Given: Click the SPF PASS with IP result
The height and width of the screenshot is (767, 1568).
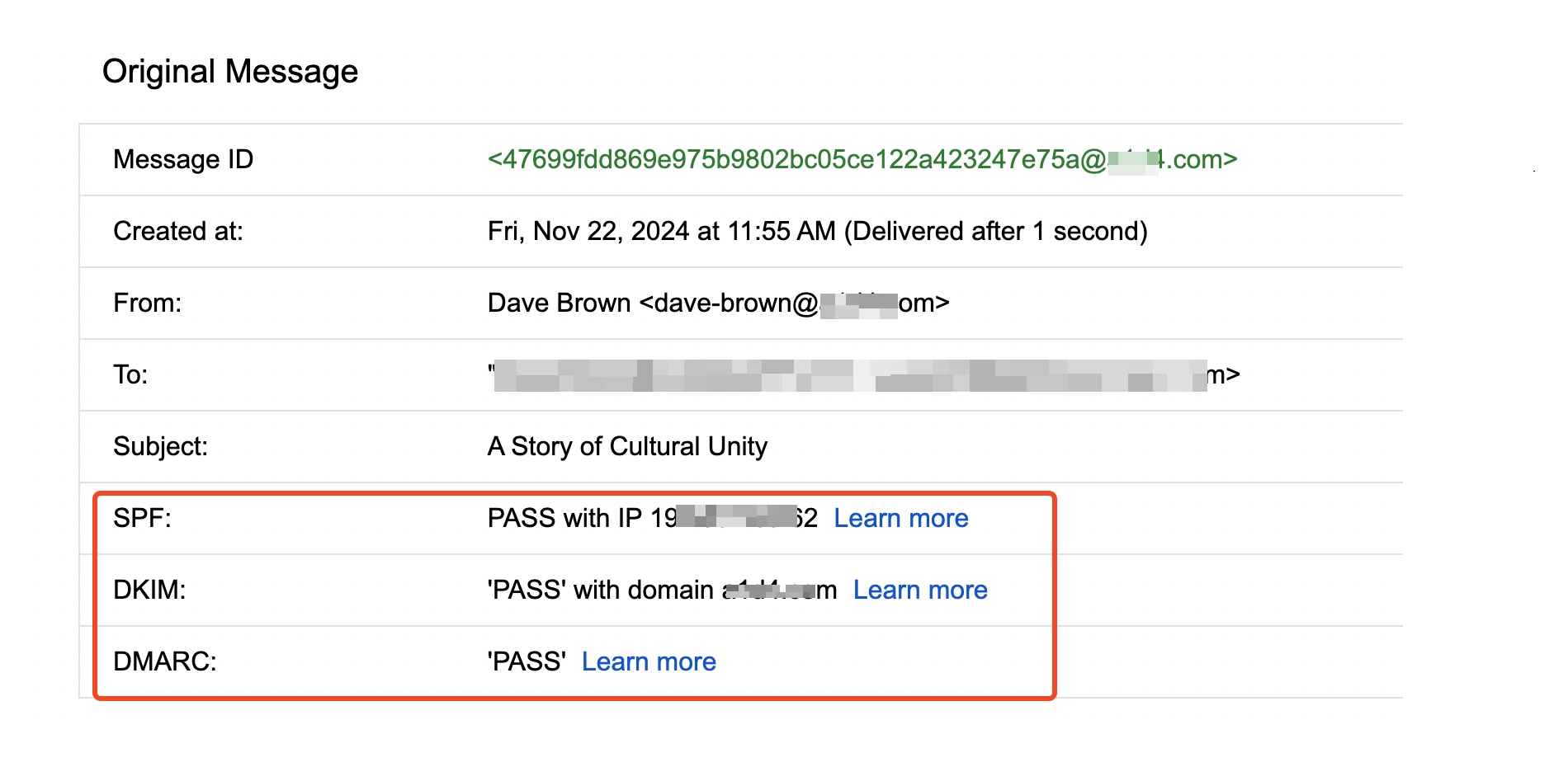Looking at the screenshot, I should pyautogui.click(x=652, y=518).
